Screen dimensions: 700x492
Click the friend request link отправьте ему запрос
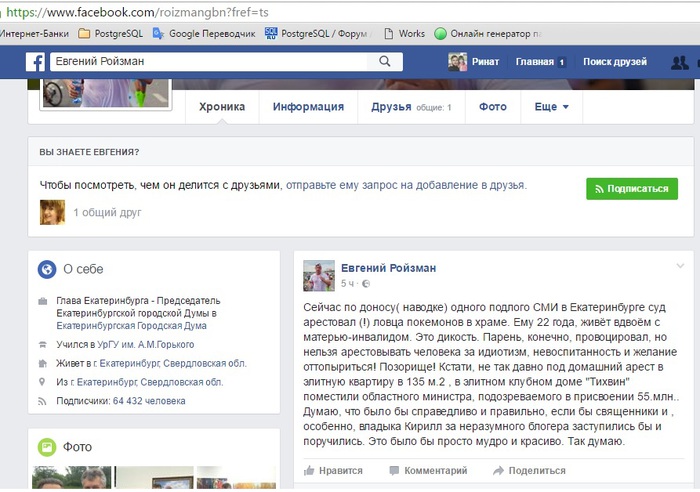click(406, 185)
